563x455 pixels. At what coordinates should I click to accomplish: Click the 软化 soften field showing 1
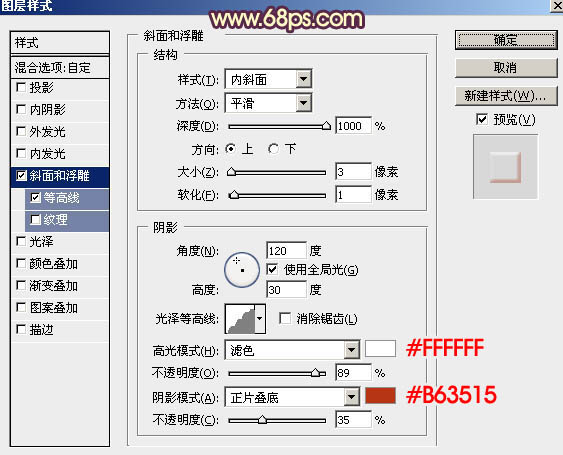pyautogui.click(x=353, y=195)
